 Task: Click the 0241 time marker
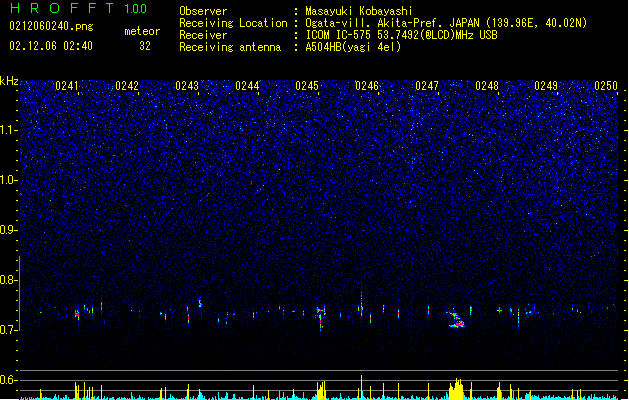67,86
